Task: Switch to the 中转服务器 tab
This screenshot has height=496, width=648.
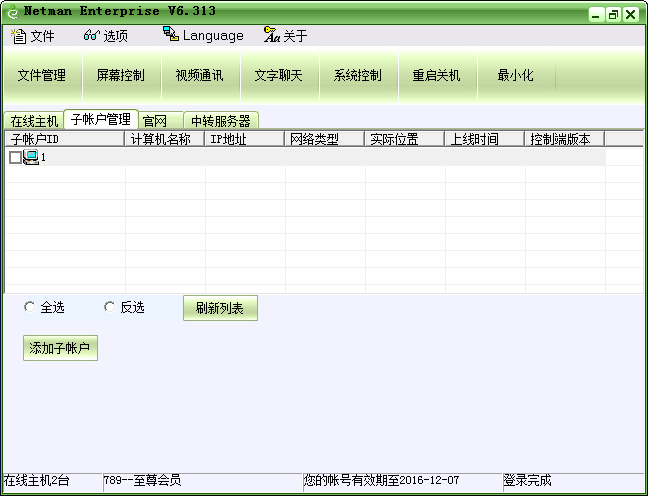Action: click(221, 121)
